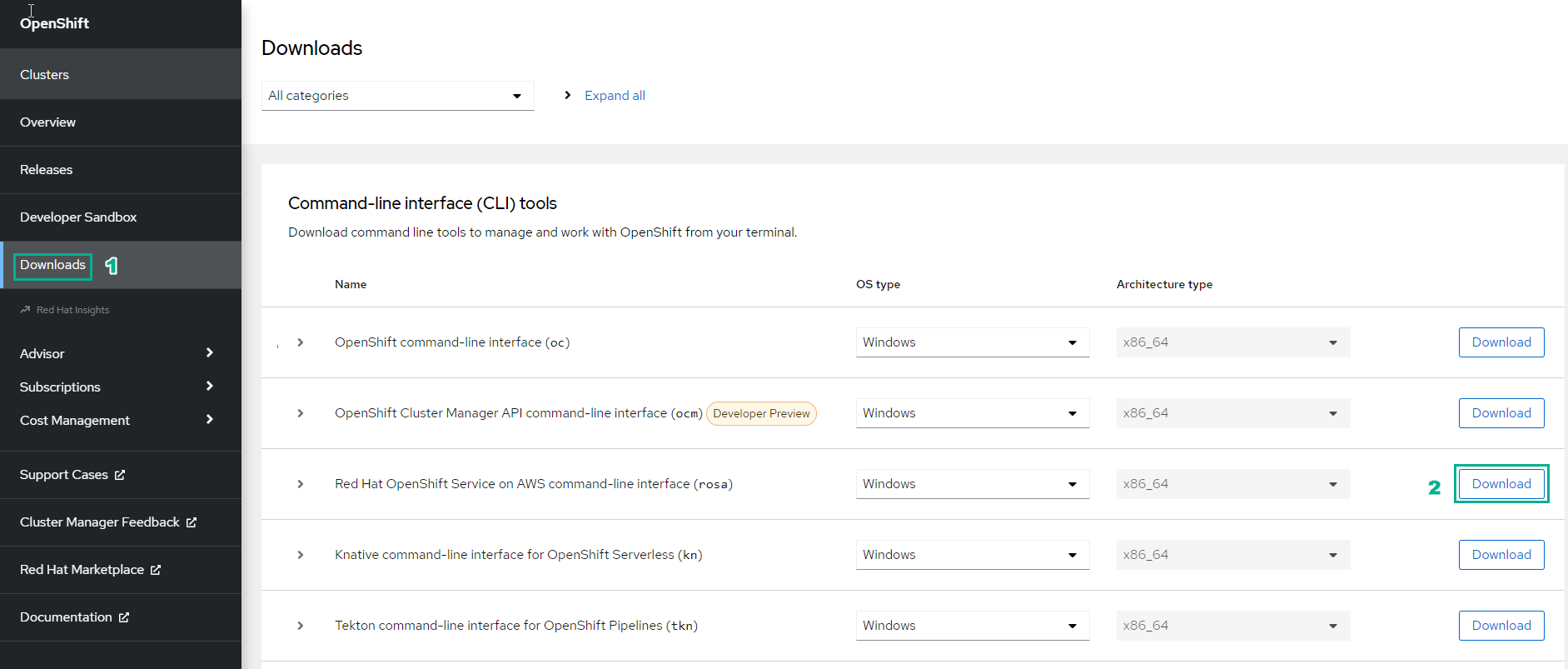Click the Architecture type column header
The image size is (1568, 669).
(x=1164, y=284)
